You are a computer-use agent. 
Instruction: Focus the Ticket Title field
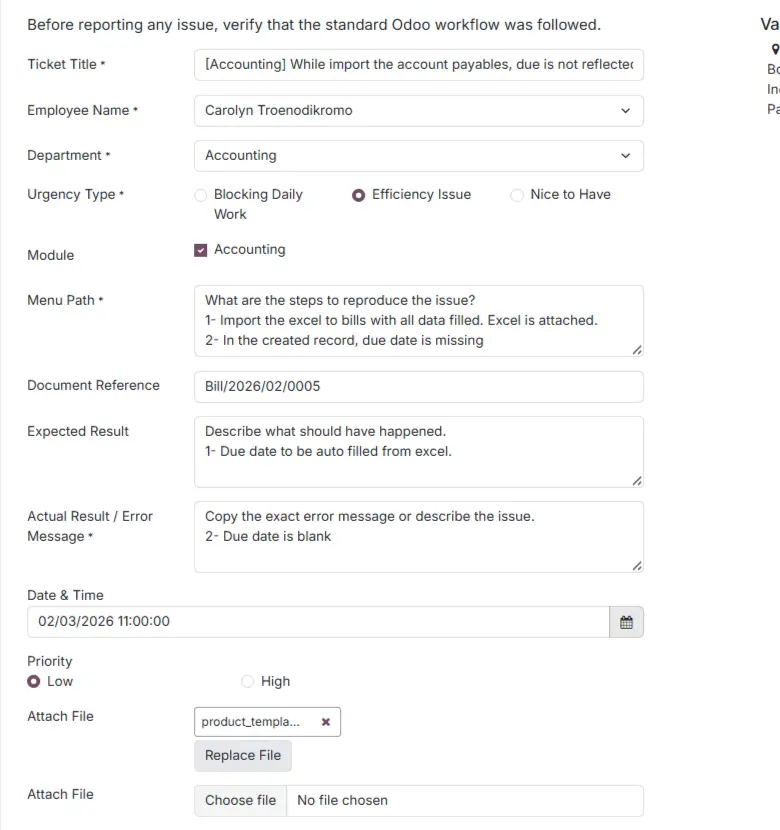coord(418,65)
